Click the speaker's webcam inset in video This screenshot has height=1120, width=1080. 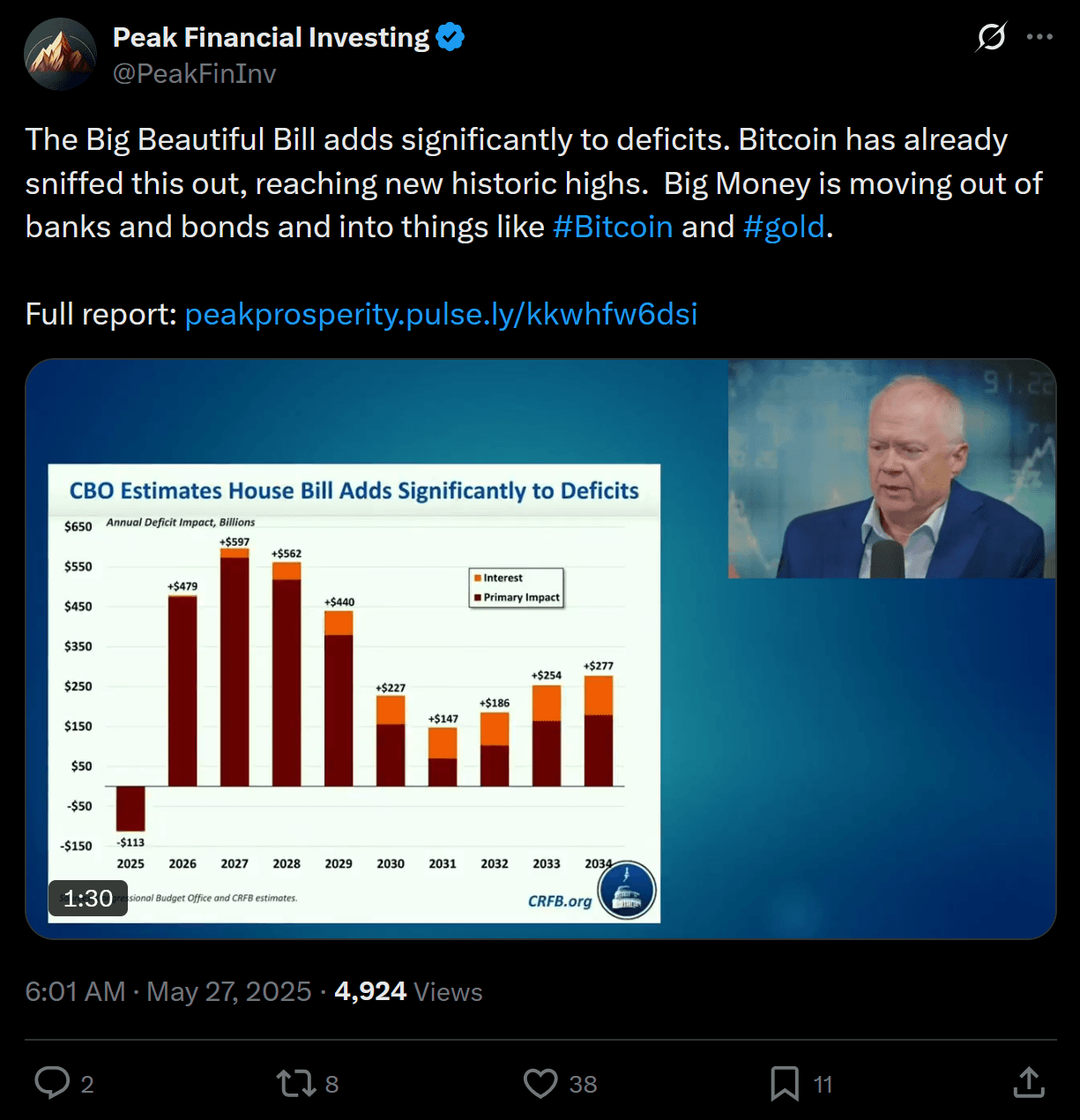(x=891, y=469)
